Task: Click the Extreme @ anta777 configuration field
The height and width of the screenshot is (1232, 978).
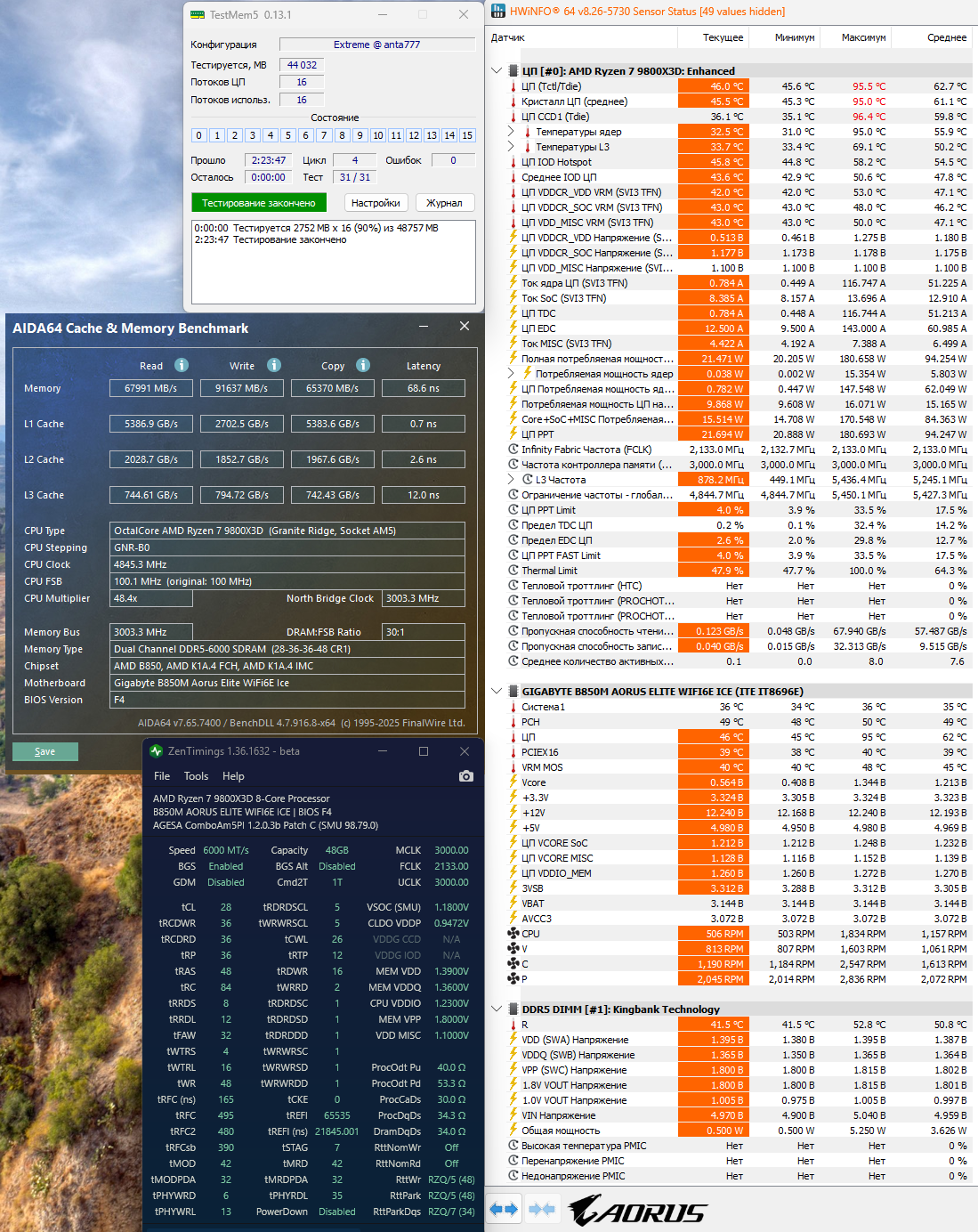Action: click(x=377, y=45)
